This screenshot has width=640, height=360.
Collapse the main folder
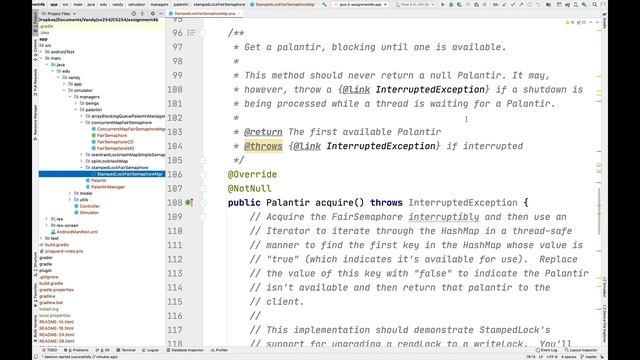pyautogui.click(x=41, y=58)
